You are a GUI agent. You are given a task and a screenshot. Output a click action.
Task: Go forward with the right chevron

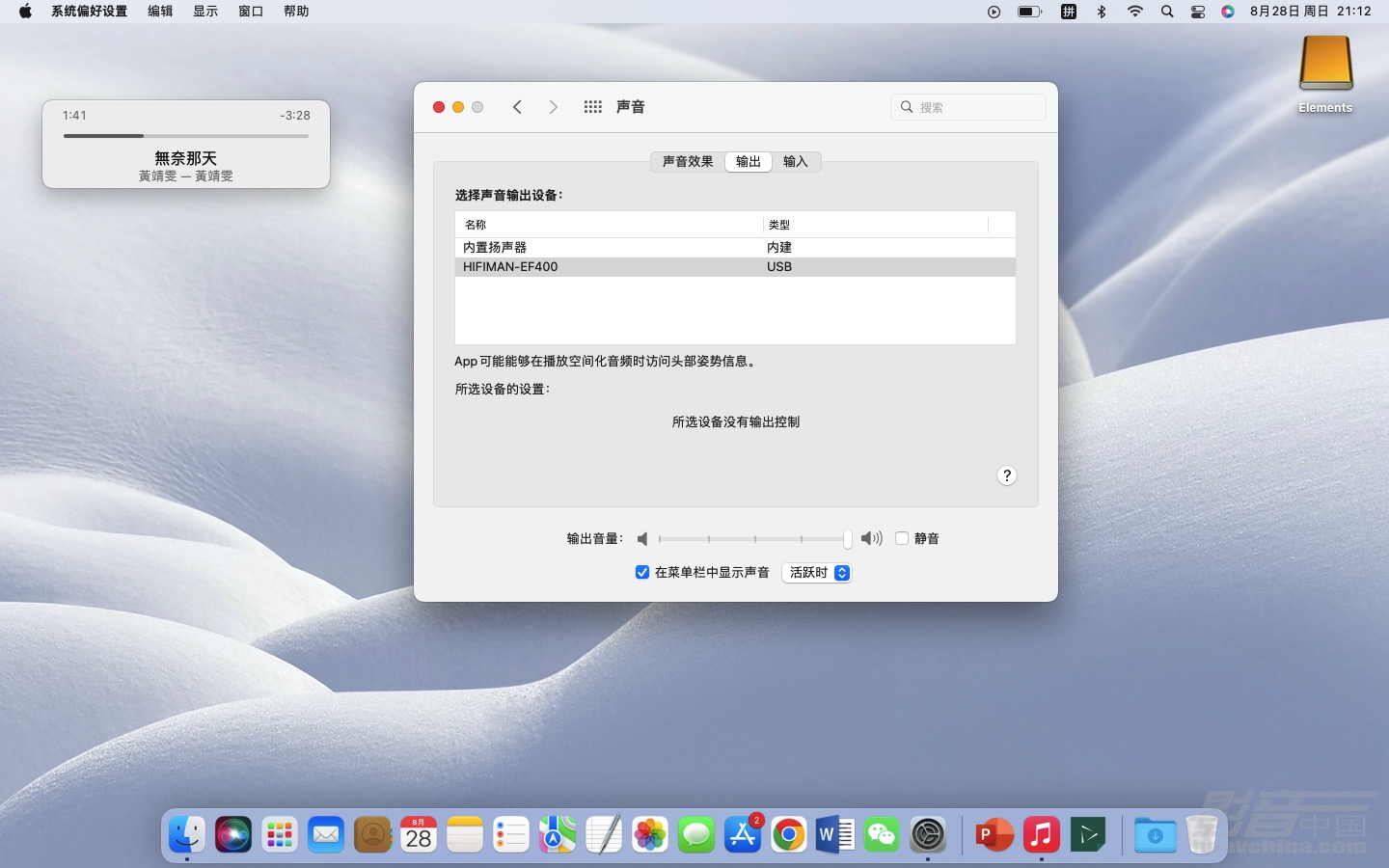tap(553, 107)
